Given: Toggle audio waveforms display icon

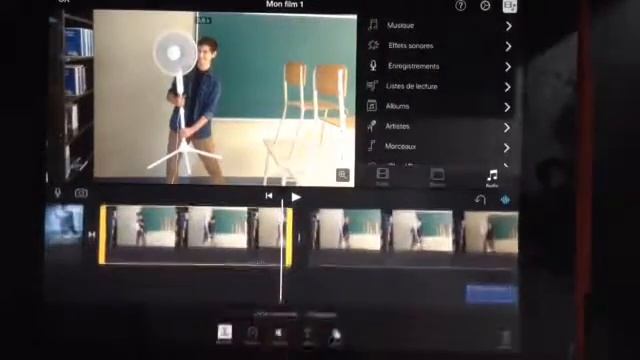Looking at the screenshot, I should 505,200.
